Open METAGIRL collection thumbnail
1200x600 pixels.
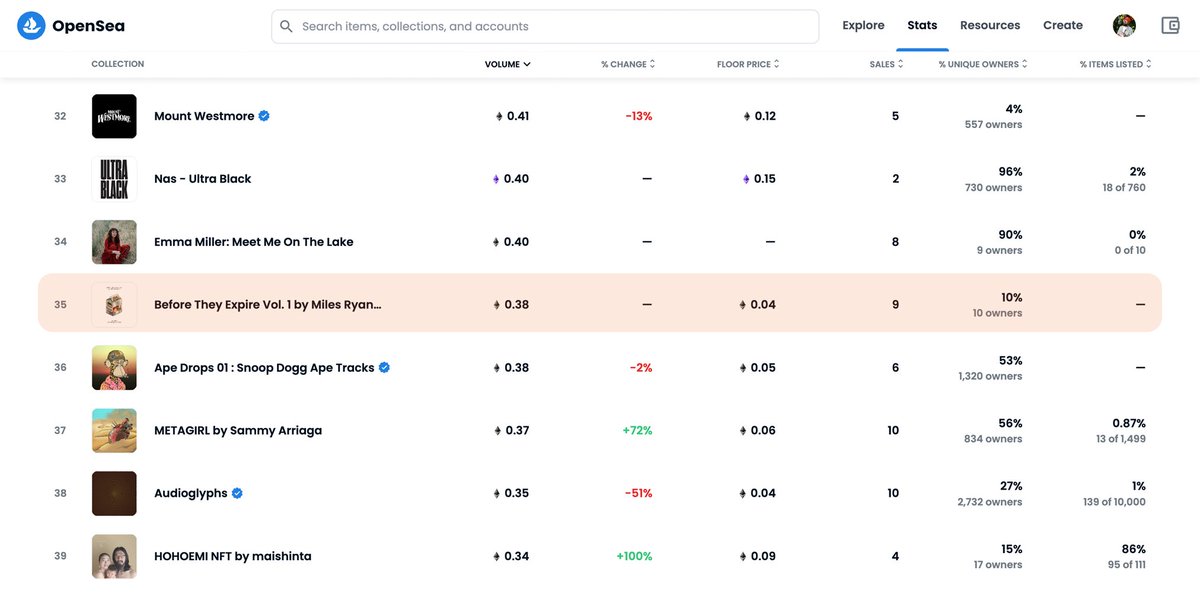click(x=114, y=431)
